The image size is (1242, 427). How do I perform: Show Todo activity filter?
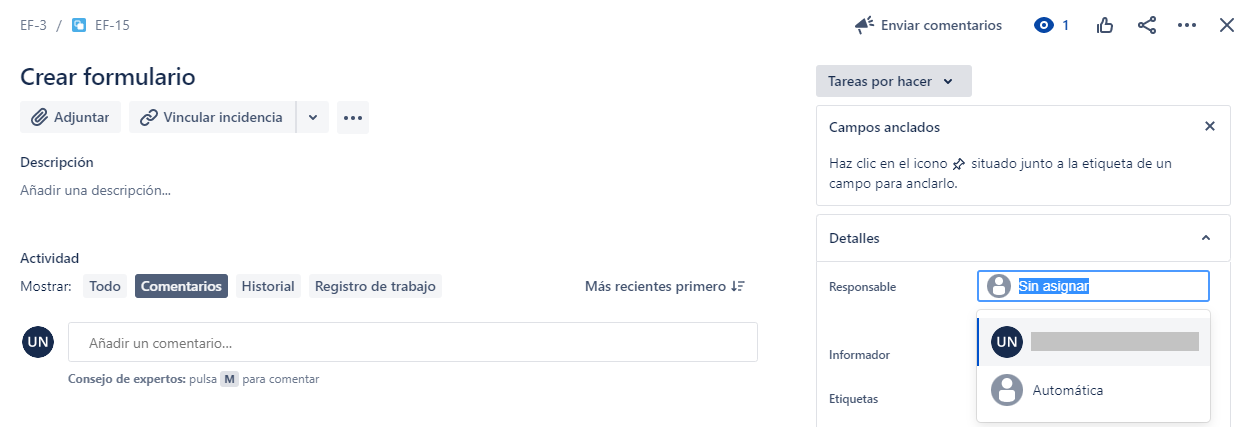(x=105, y=286)
